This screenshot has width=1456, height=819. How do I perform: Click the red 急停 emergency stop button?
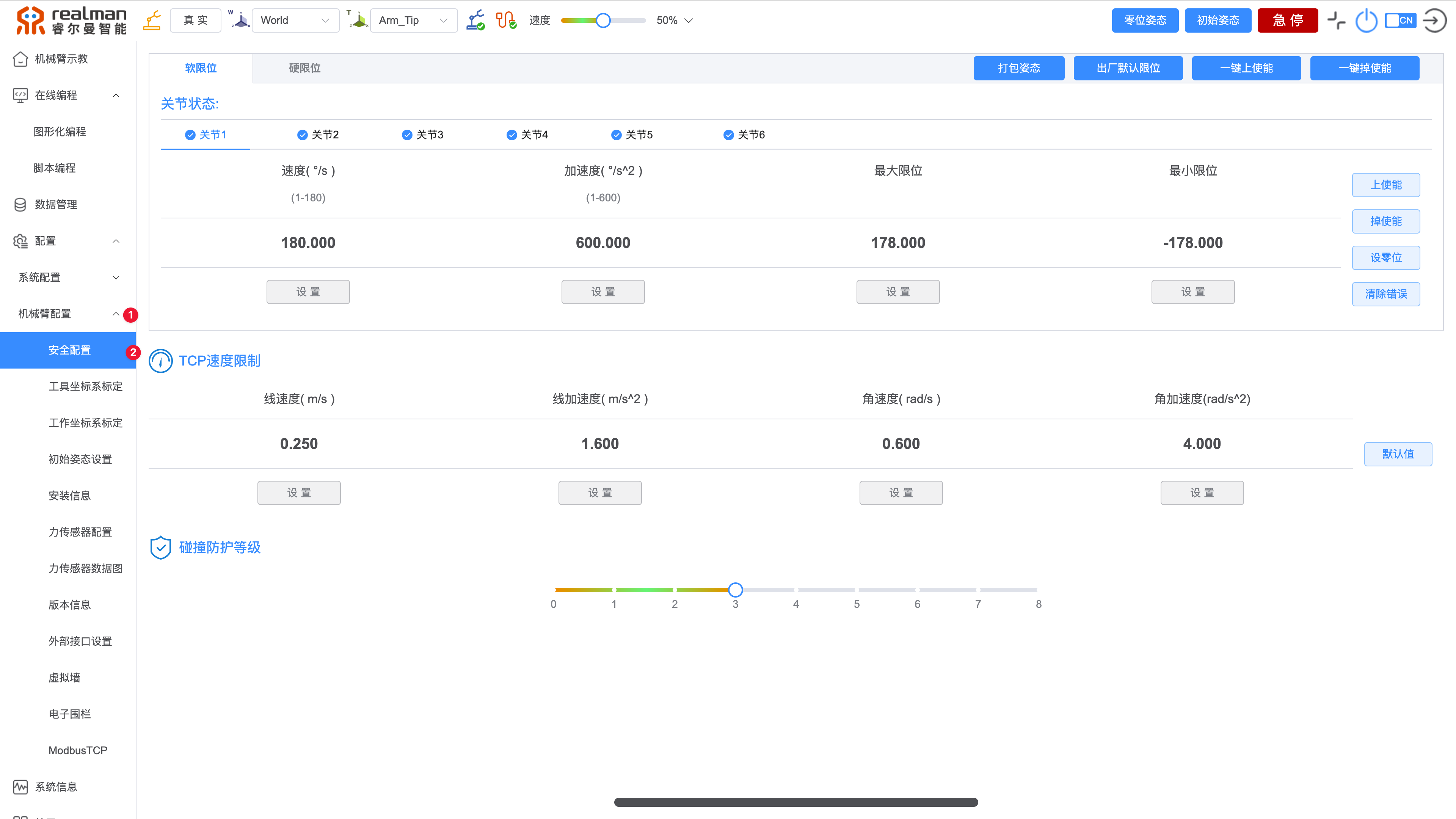(x=1288, y=20)
